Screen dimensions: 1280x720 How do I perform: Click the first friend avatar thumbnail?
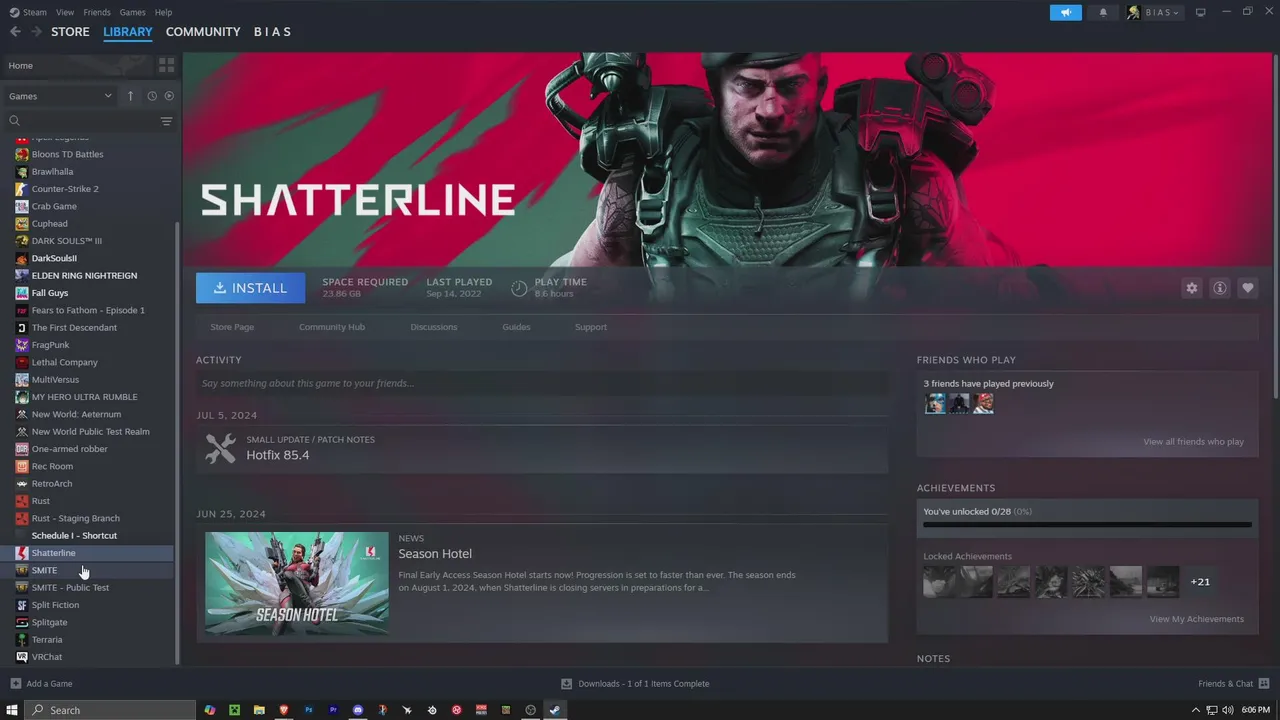point(935,403)
